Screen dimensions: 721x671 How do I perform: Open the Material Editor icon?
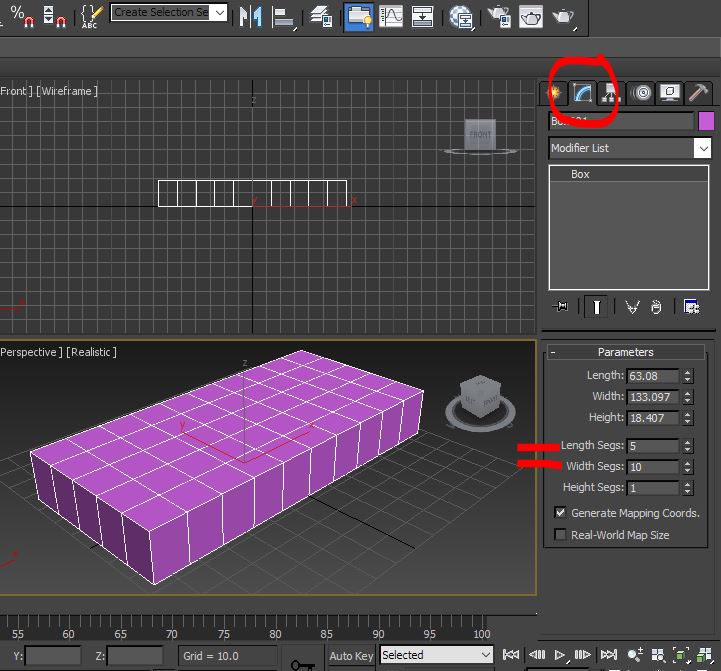click(461, 17)
